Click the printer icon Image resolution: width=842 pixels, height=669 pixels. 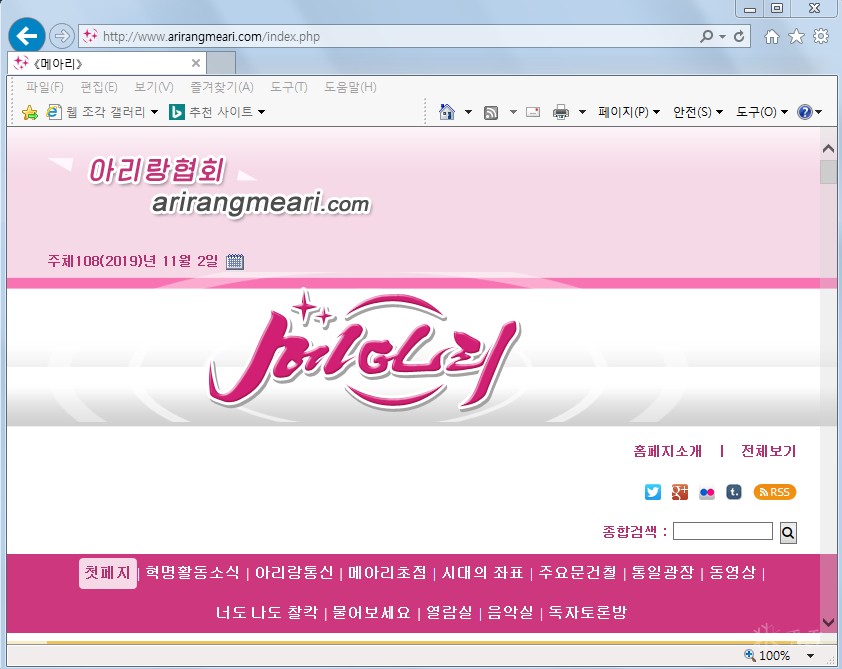[561, 112]
